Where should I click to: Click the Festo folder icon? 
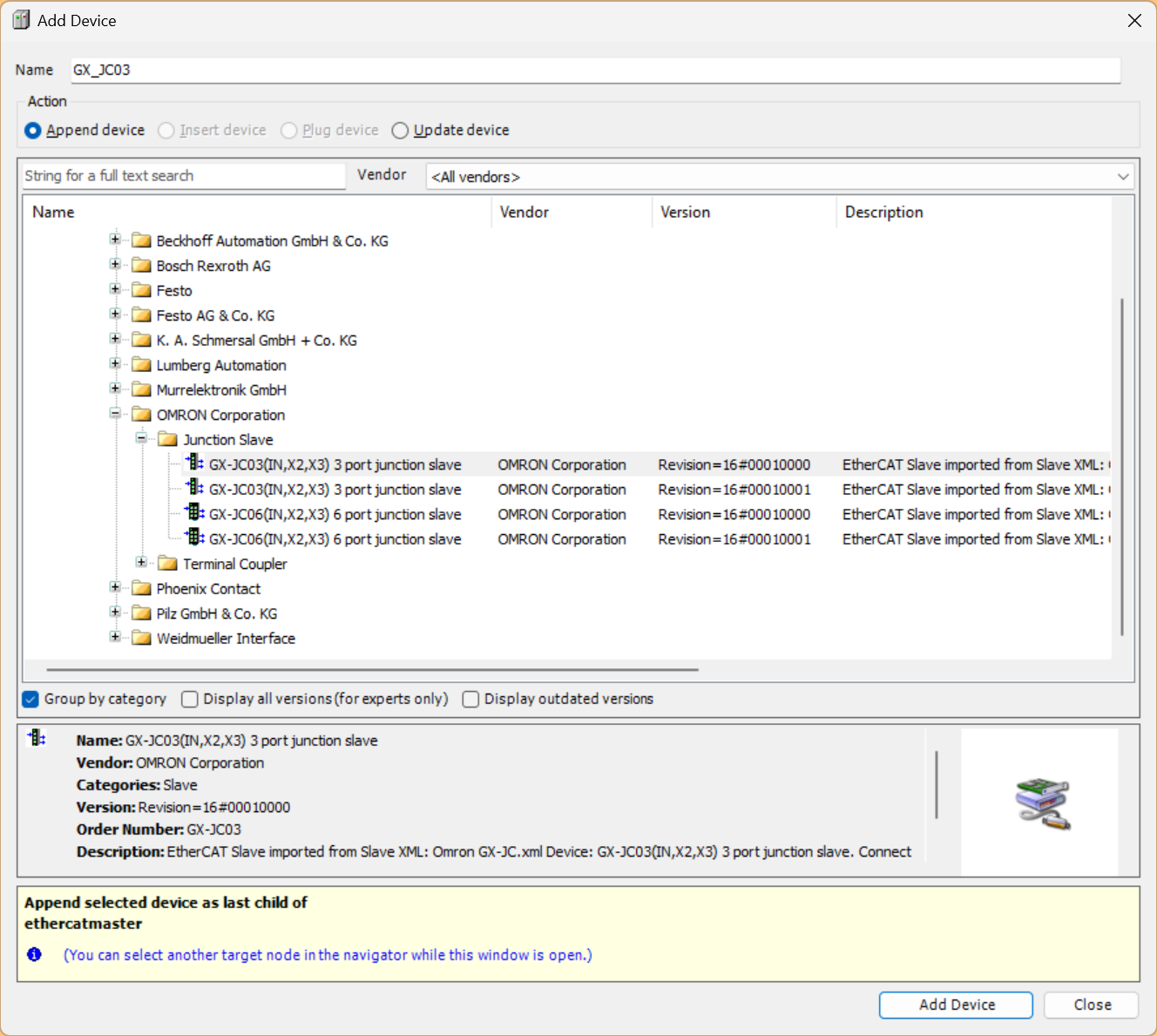141,290
